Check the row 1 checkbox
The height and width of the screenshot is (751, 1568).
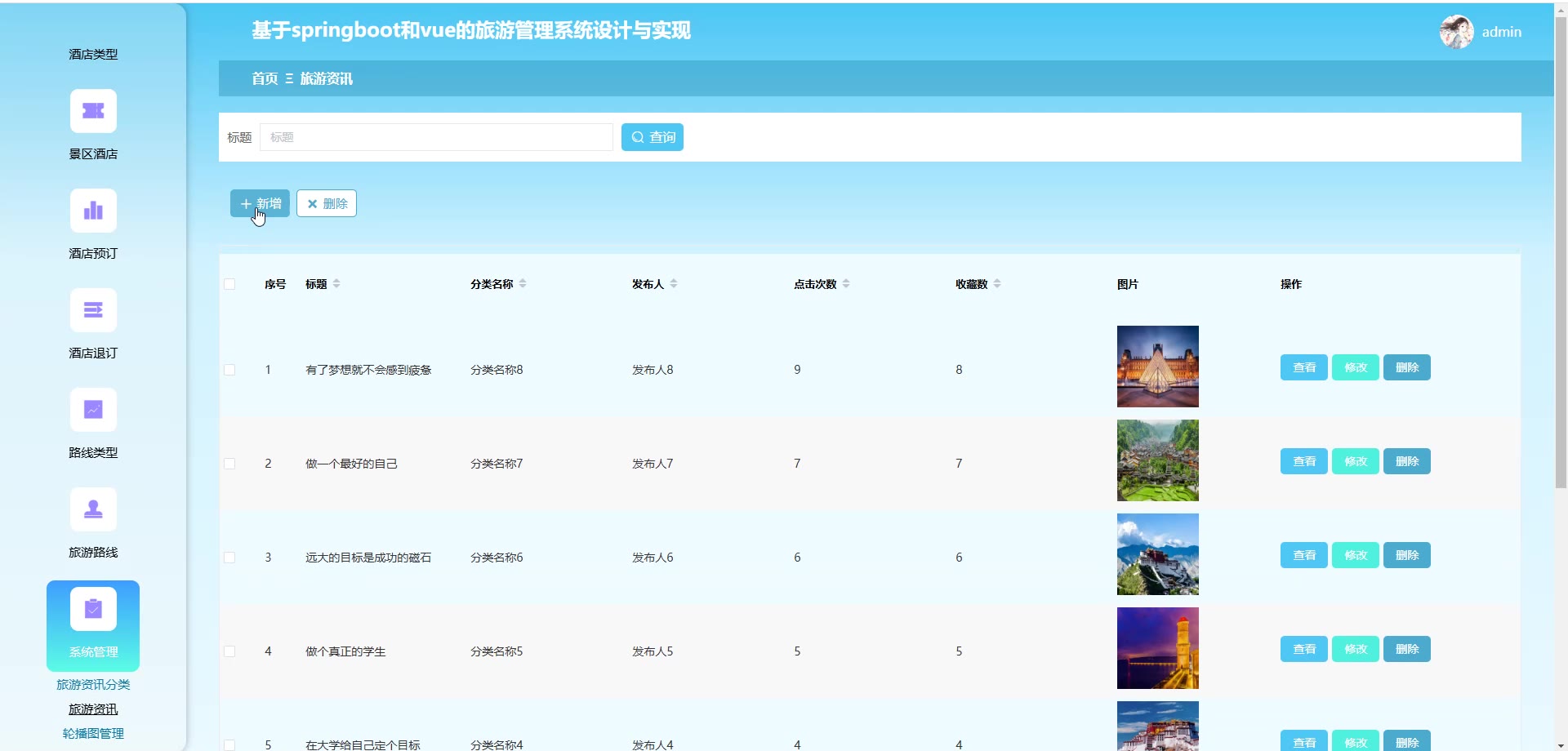[x=229, y=370]
